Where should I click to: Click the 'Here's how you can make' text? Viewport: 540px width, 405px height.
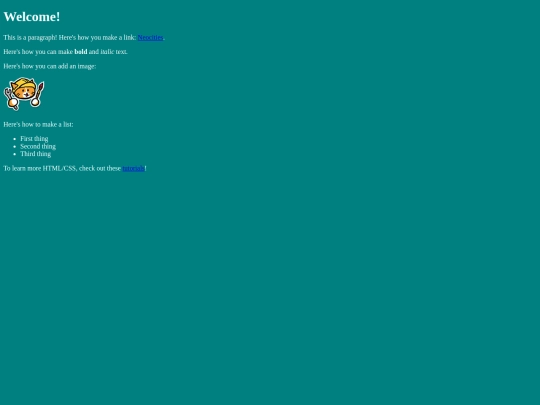(38, 52)
